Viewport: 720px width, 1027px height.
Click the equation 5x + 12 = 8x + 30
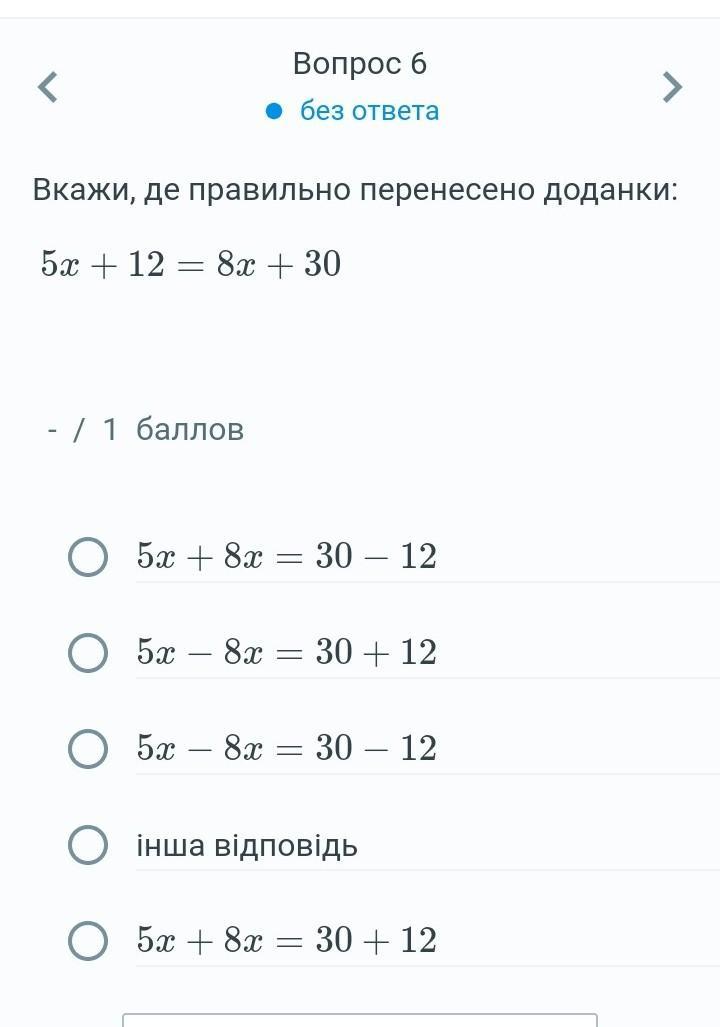click(191, 264)
